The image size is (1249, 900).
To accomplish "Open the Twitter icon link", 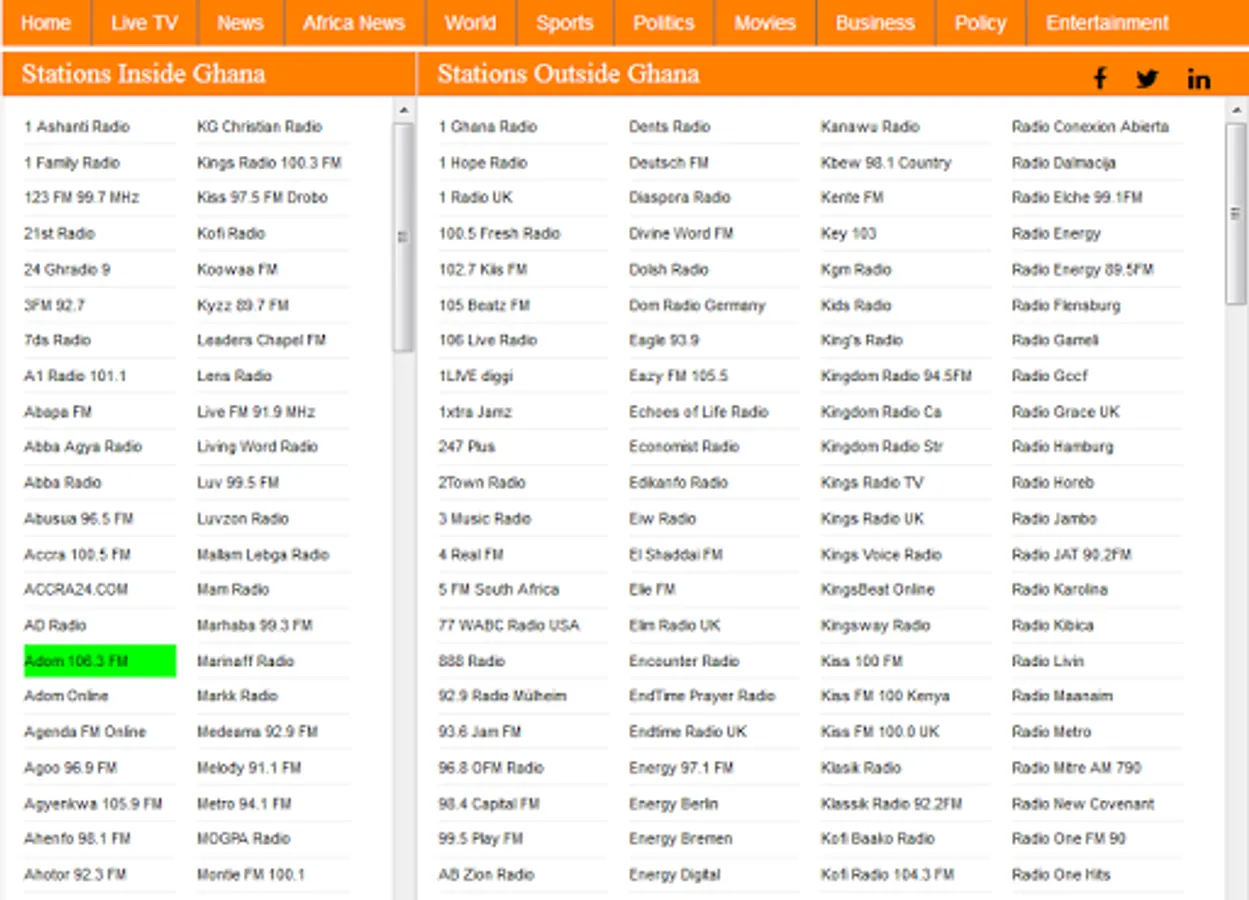I will coord(1147,78).
